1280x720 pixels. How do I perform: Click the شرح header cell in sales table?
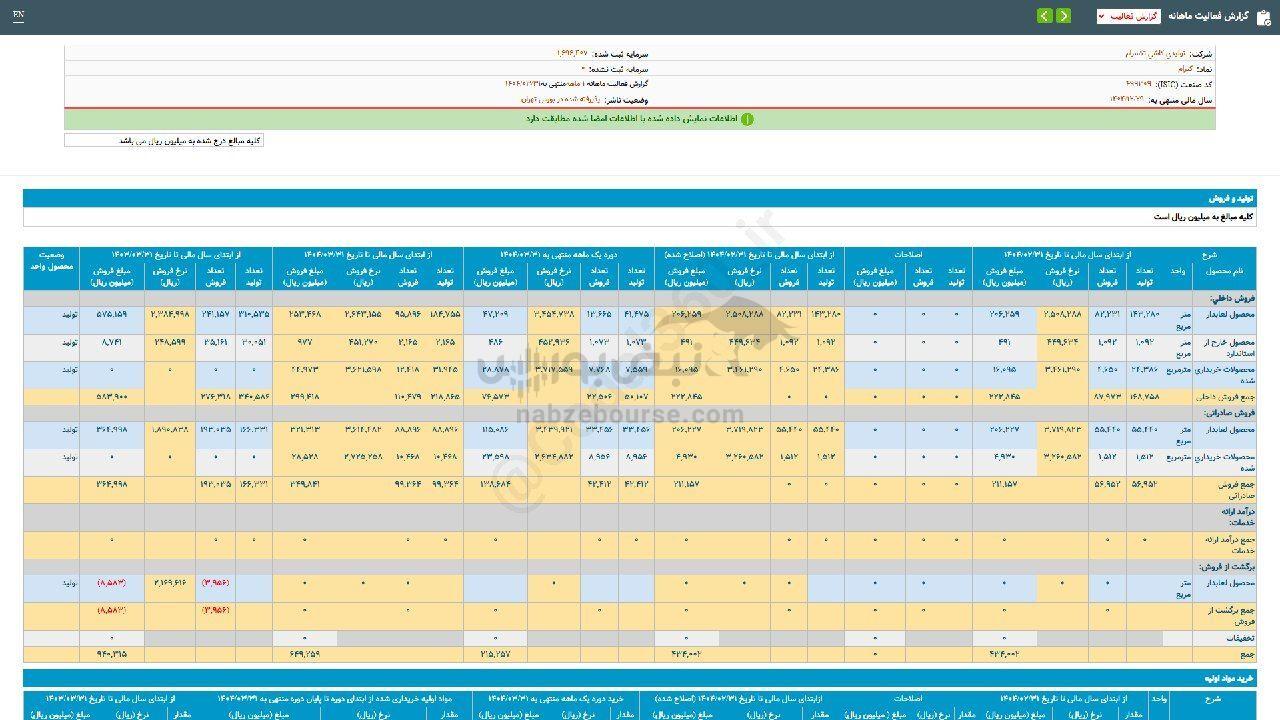1209,255
